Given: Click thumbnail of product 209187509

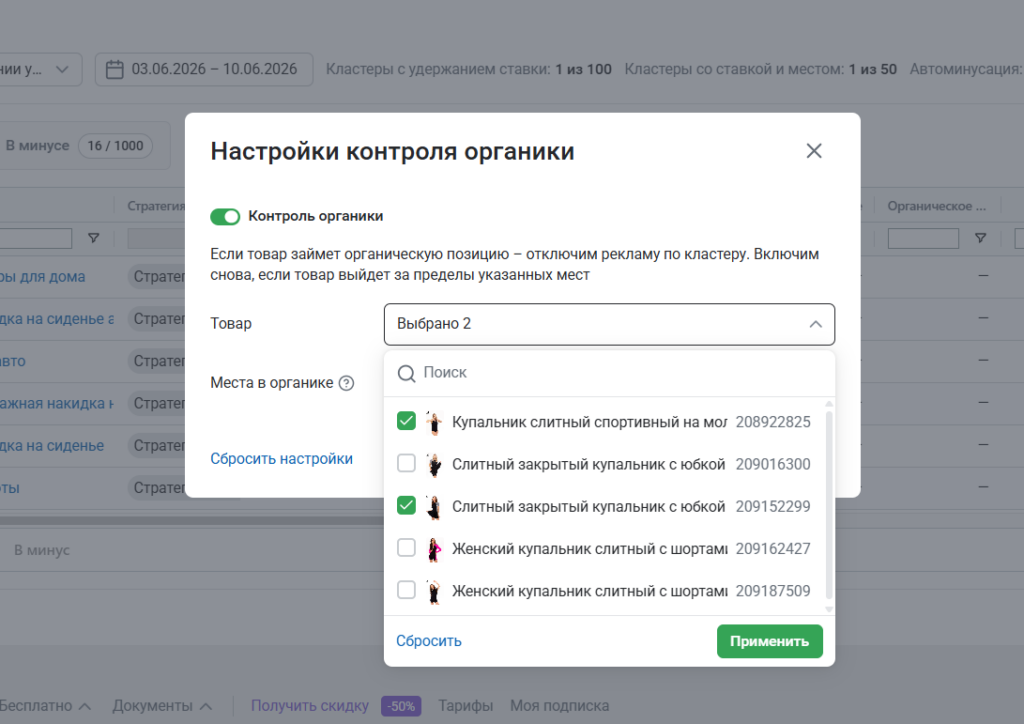Looking at the screenshot, I should click(x=434, y=591).
